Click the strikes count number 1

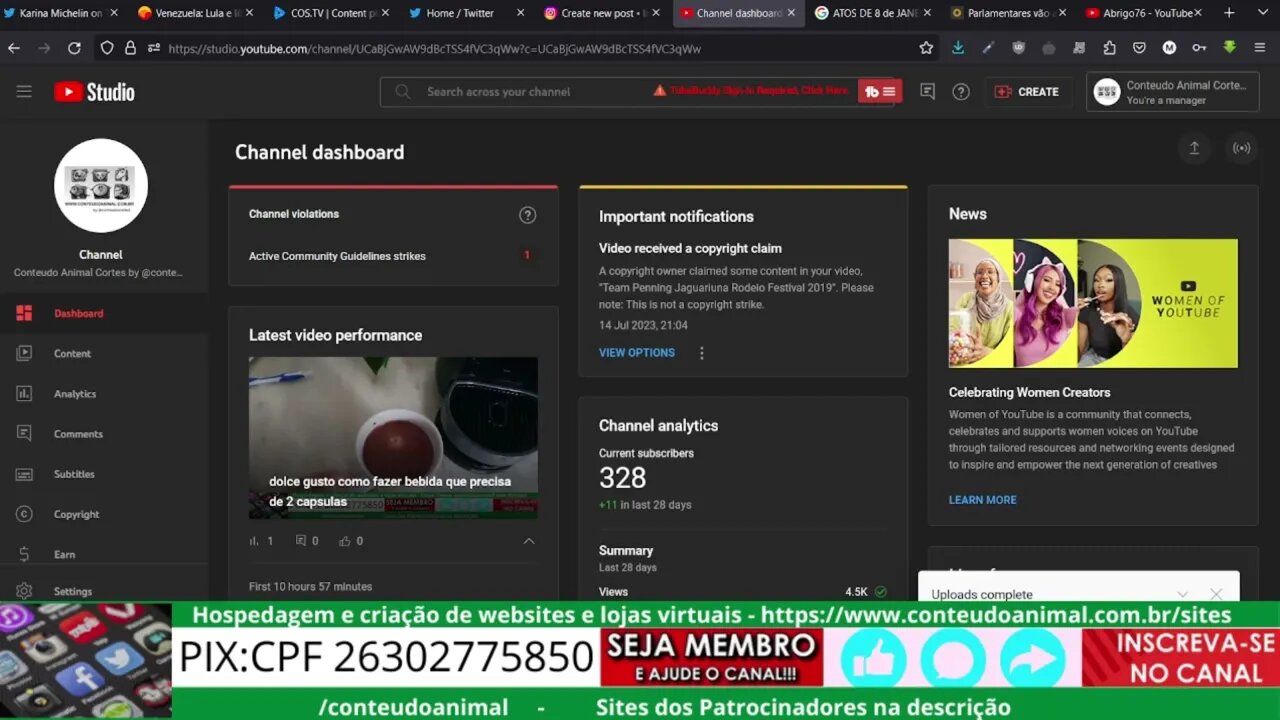click(527, 256)
